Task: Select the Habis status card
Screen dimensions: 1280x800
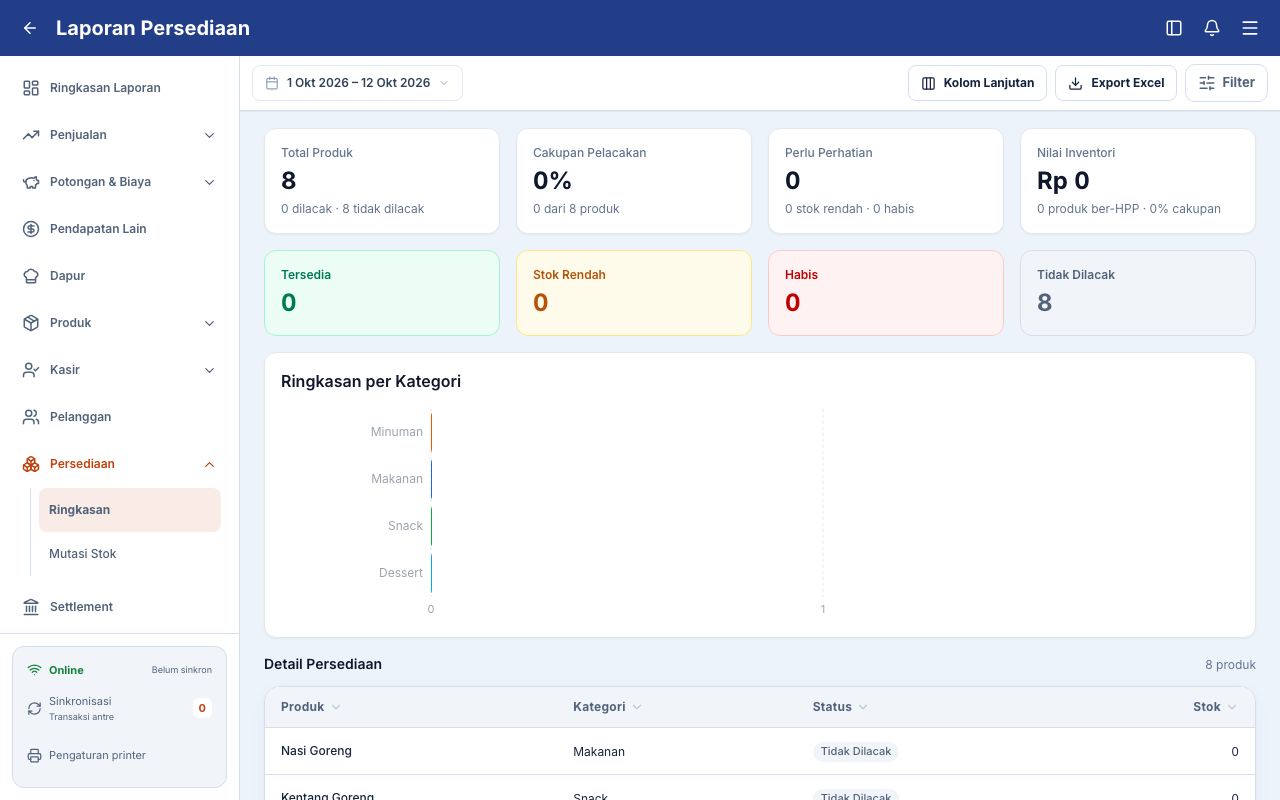Action: [886, 293]
